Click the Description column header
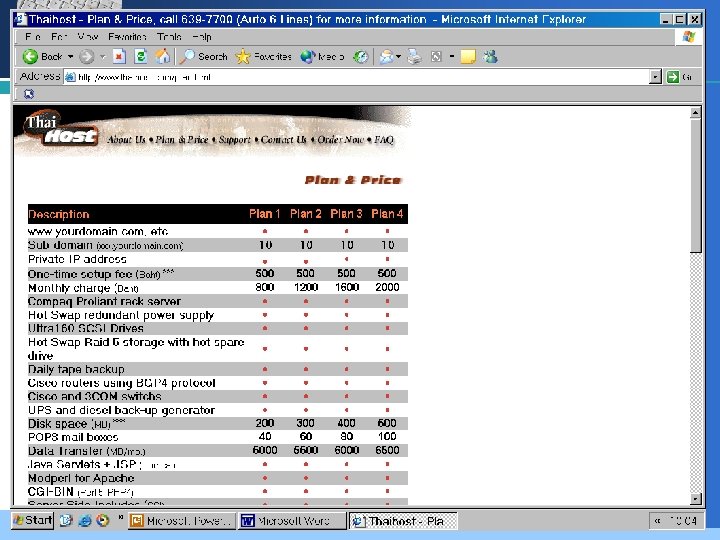The image size is (720, 540). pyautogui.click(x=59, y=214)
